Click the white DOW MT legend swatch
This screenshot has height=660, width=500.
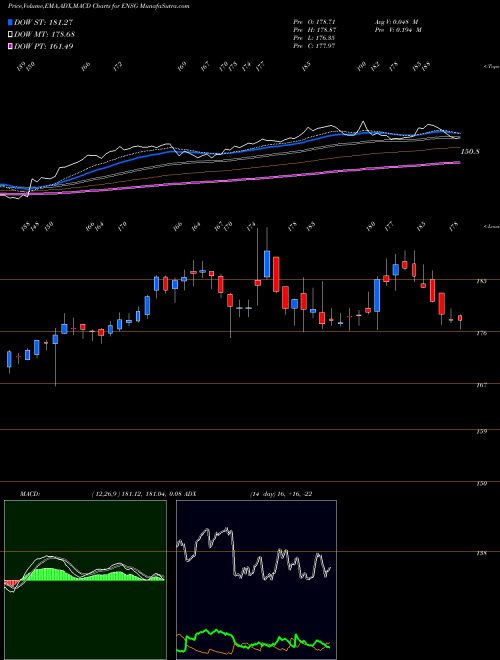click(11, 35)
